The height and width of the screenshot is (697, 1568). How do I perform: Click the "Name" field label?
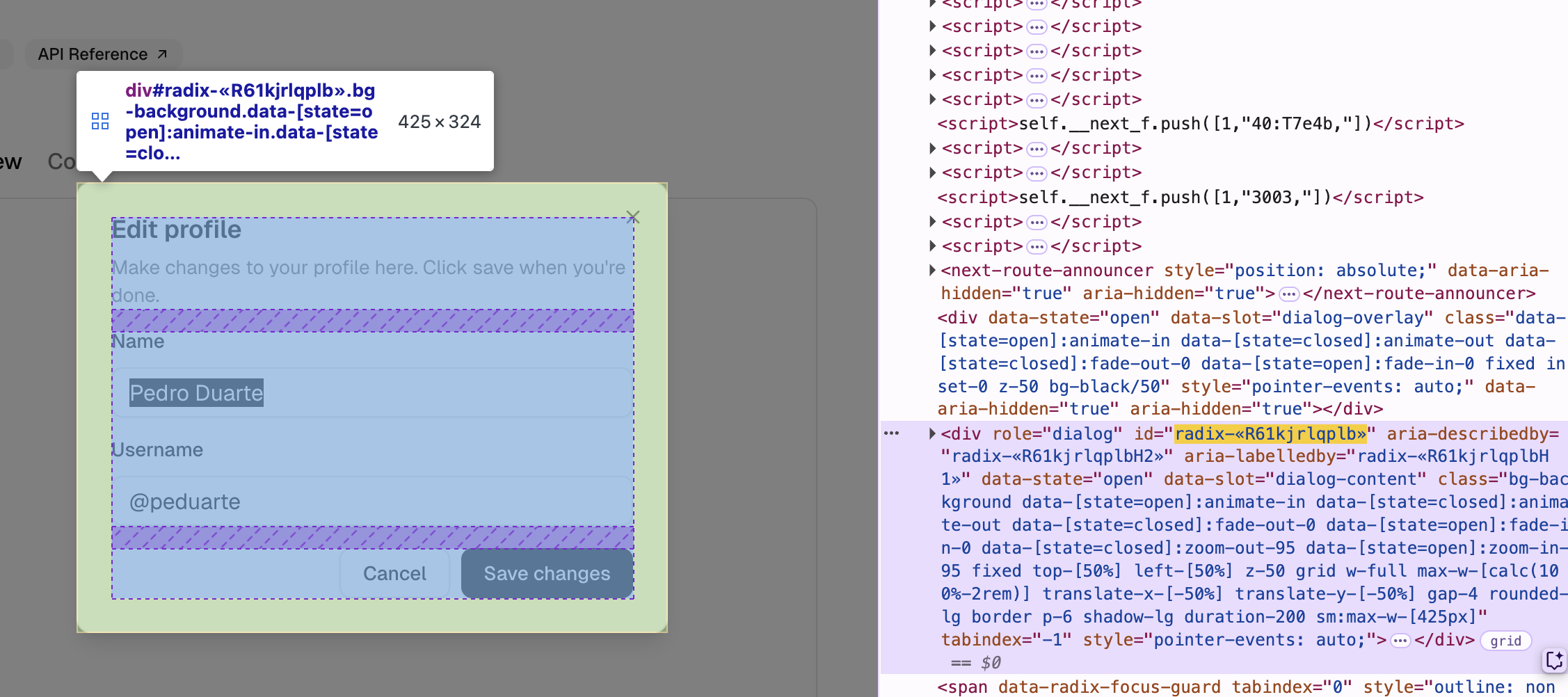pos(138,342)
